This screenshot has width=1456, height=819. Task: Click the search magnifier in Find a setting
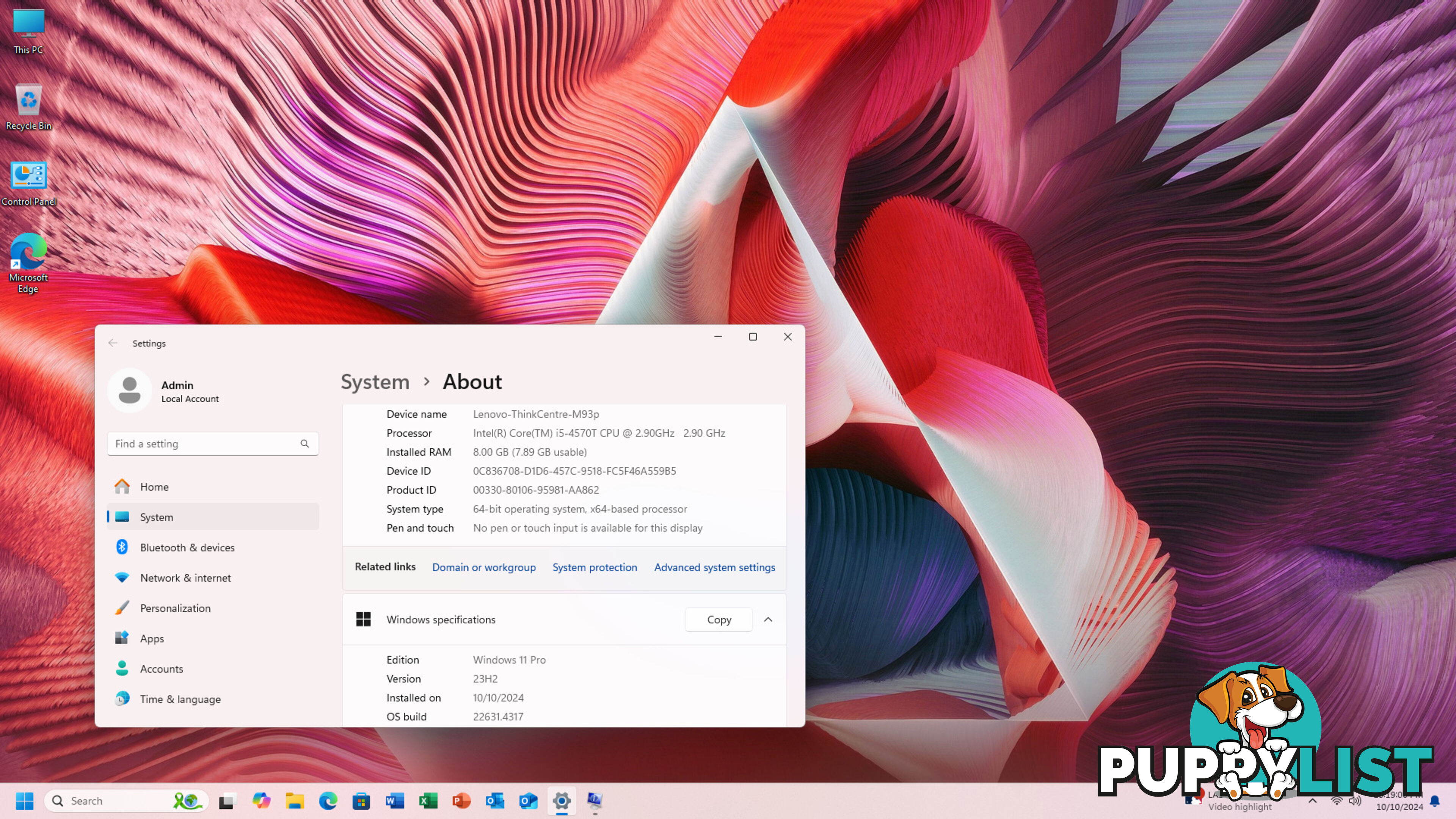[304, 444]
